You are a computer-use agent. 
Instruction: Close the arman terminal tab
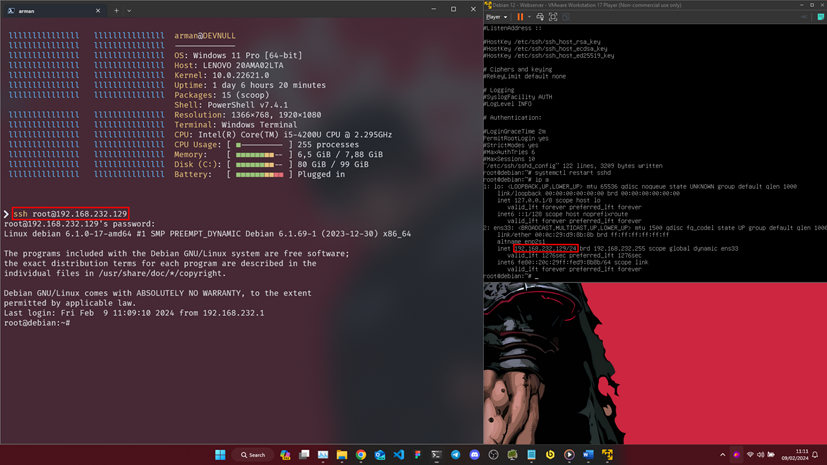pos(98,10)
